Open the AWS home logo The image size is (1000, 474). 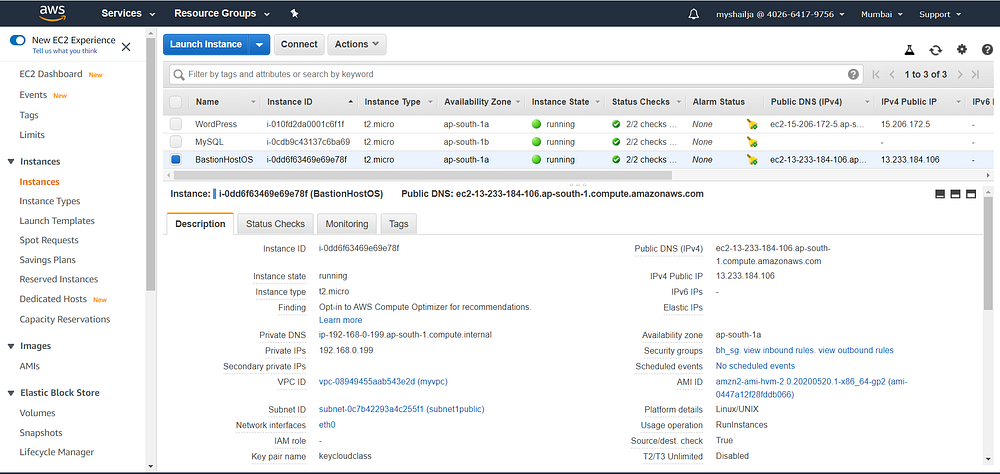52,13
